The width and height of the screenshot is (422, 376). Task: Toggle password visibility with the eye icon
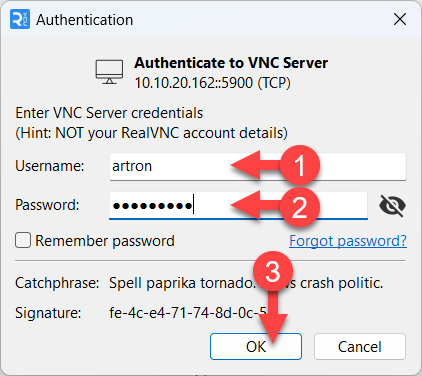coord(392,206)
